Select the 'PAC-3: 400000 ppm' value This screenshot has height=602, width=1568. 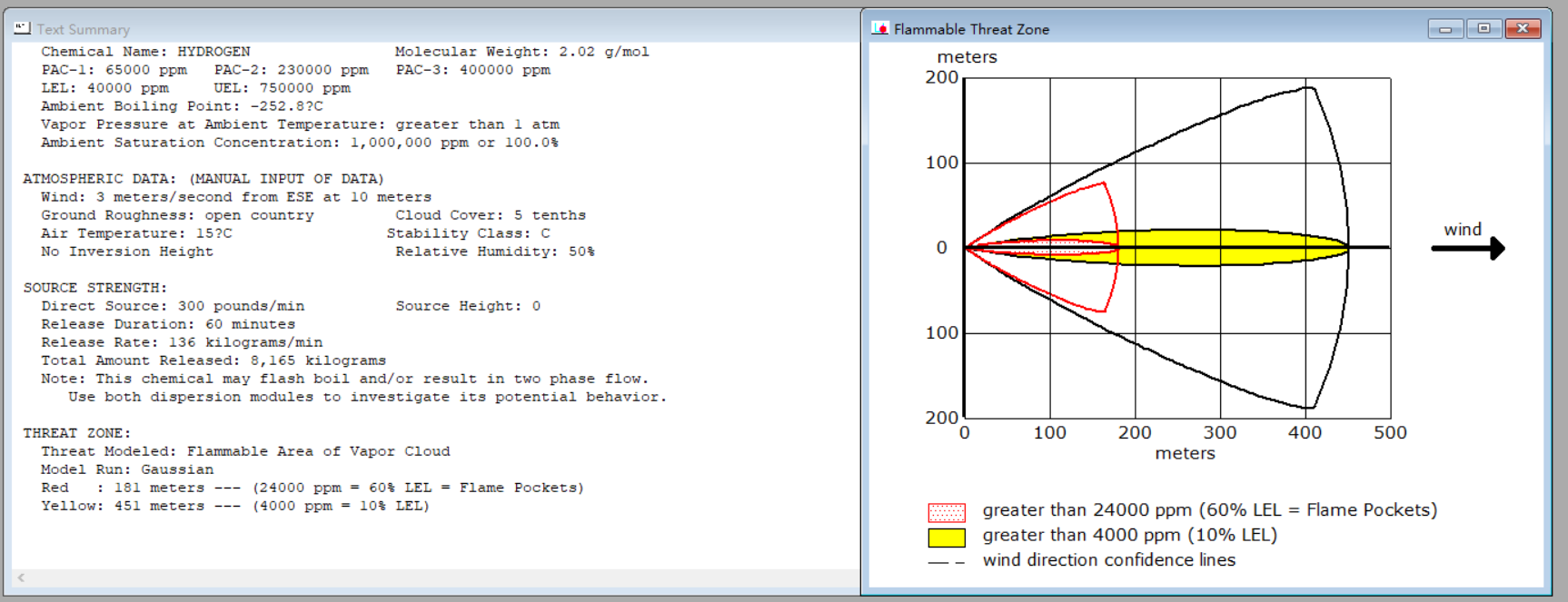473,70
